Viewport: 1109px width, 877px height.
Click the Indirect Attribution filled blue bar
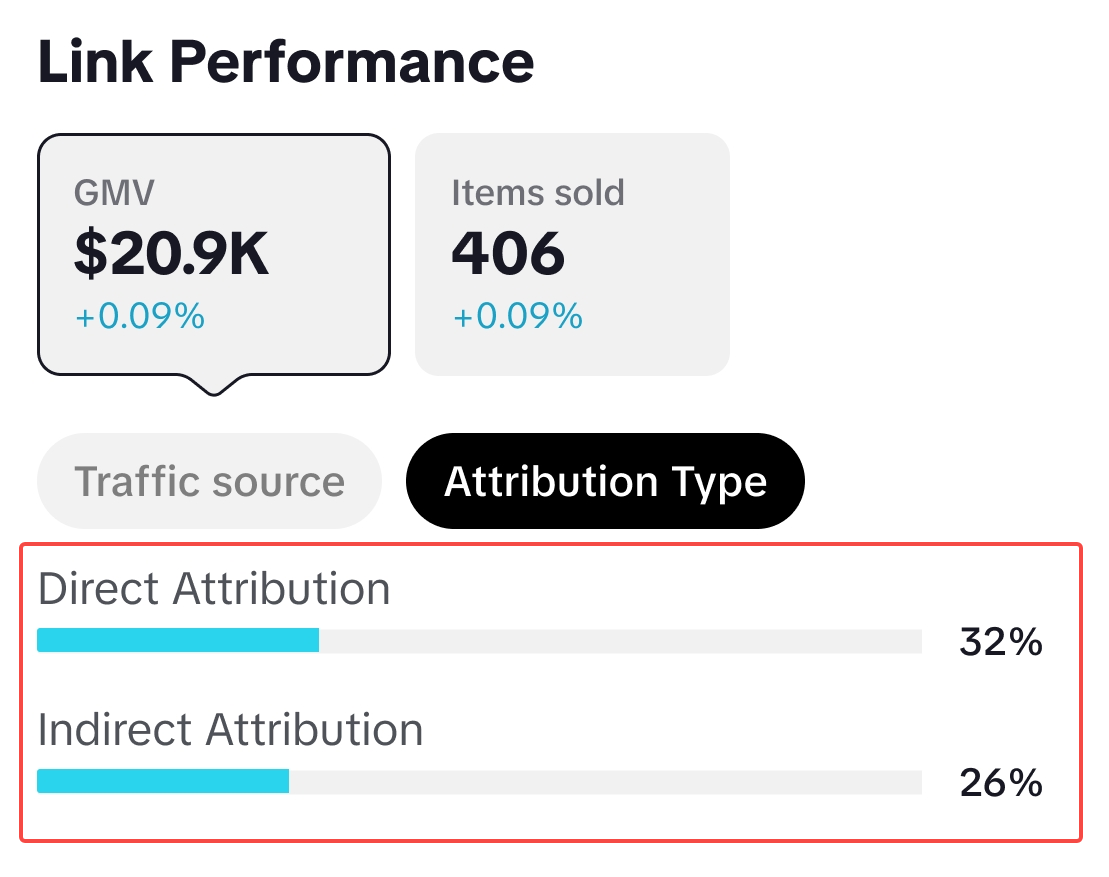coord(163,781)
